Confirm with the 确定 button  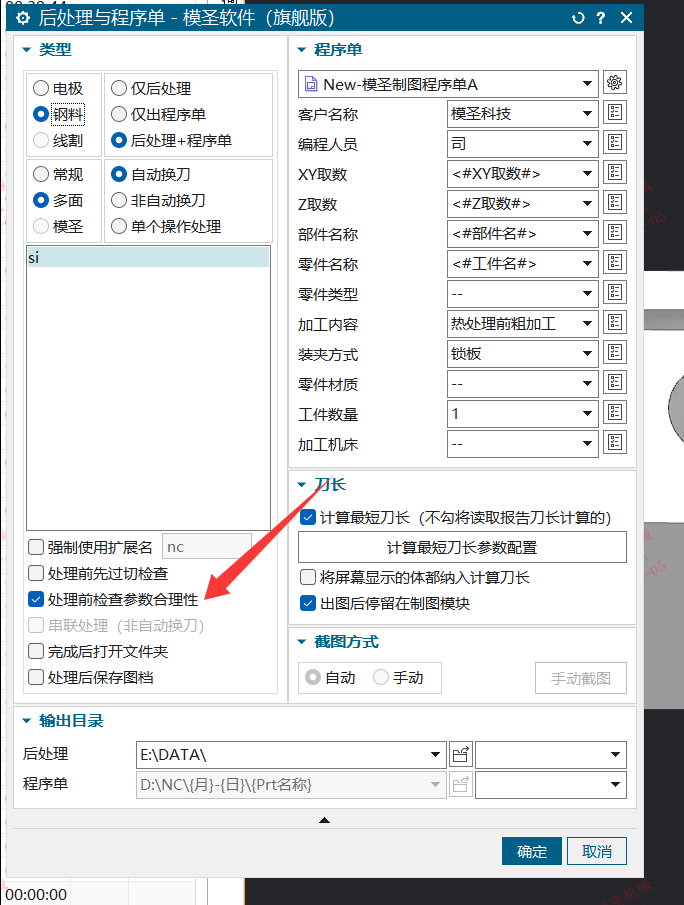[x=532, y=851]
